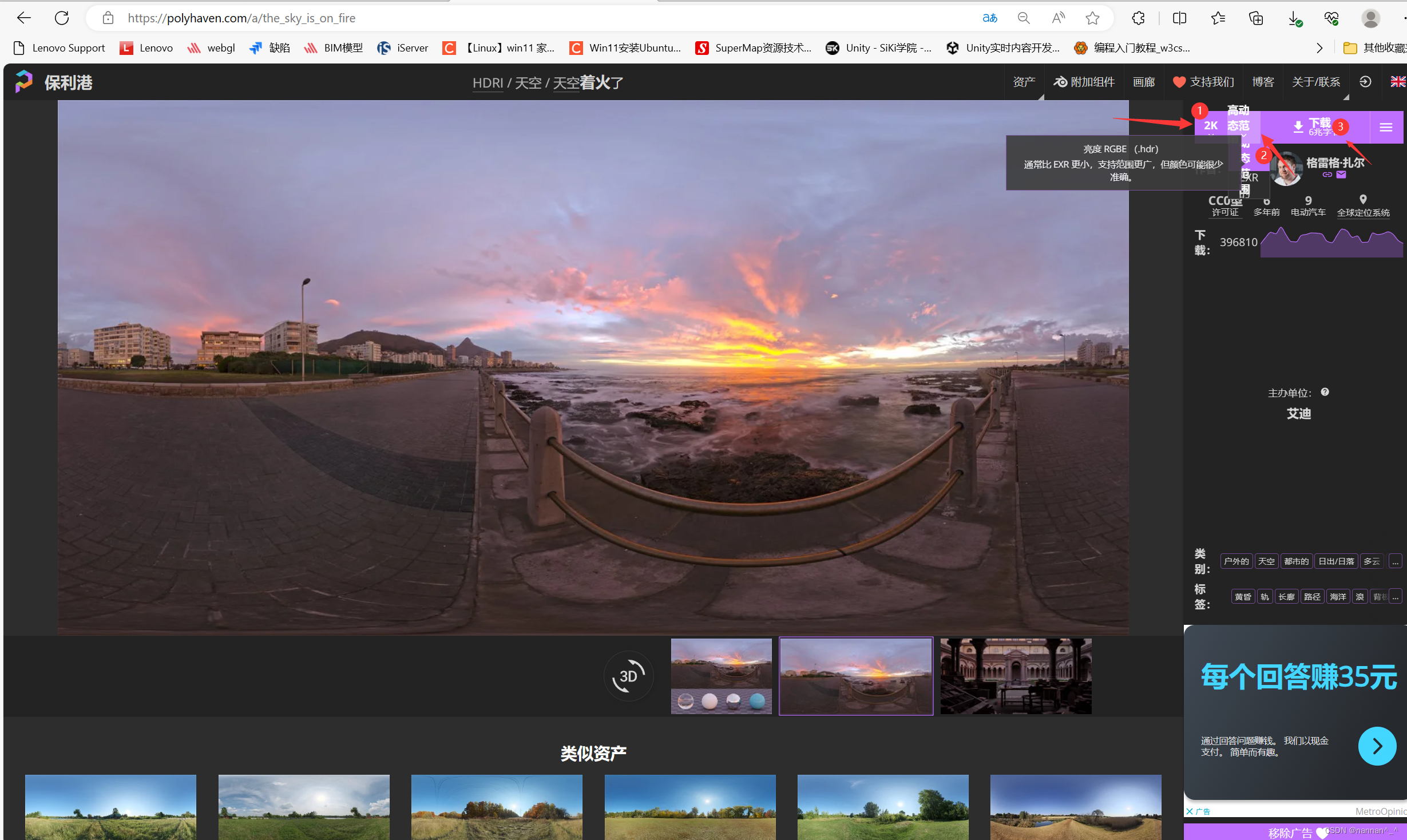Click the purple 下载 download button
Viewport: 1407px width, 840px height.
(x=1315, y=127)
